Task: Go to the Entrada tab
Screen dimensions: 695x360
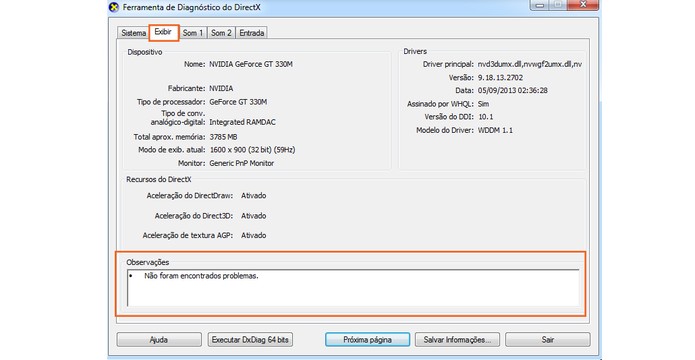Action: point(252,33)
